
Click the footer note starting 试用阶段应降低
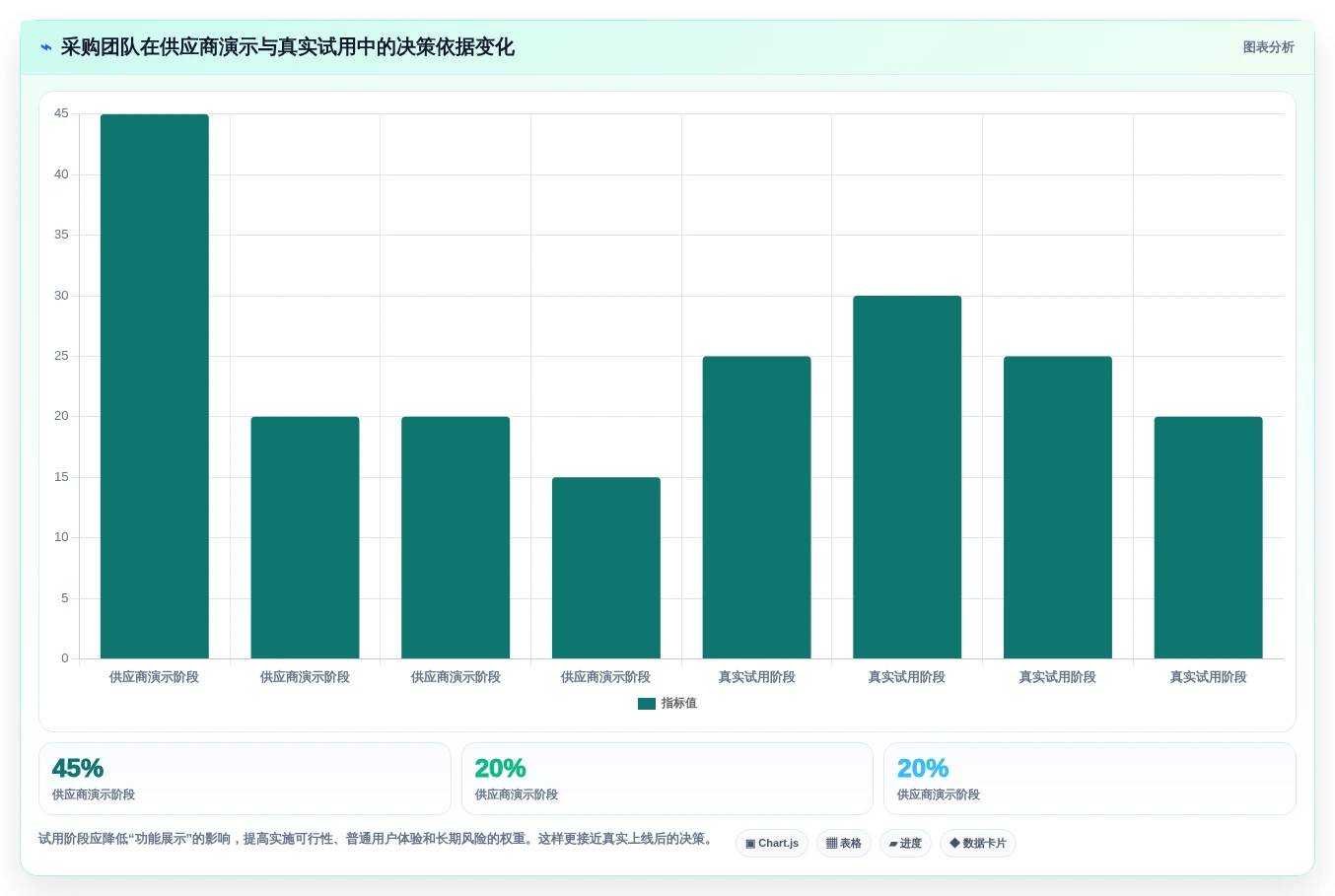(x=377, y=839)
